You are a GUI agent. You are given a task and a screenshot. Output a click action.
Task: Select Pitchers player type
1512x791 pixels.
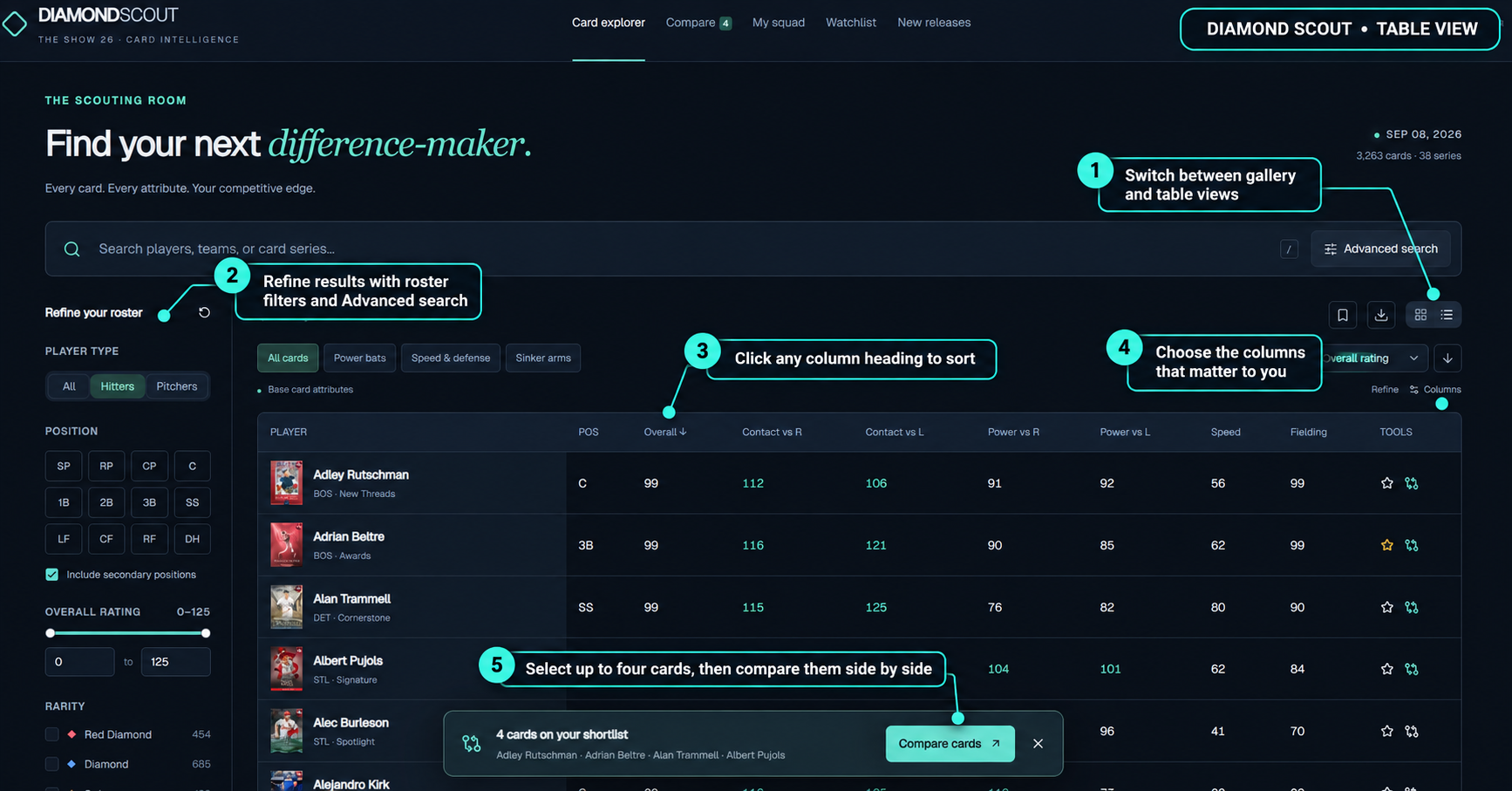point(177,386)
